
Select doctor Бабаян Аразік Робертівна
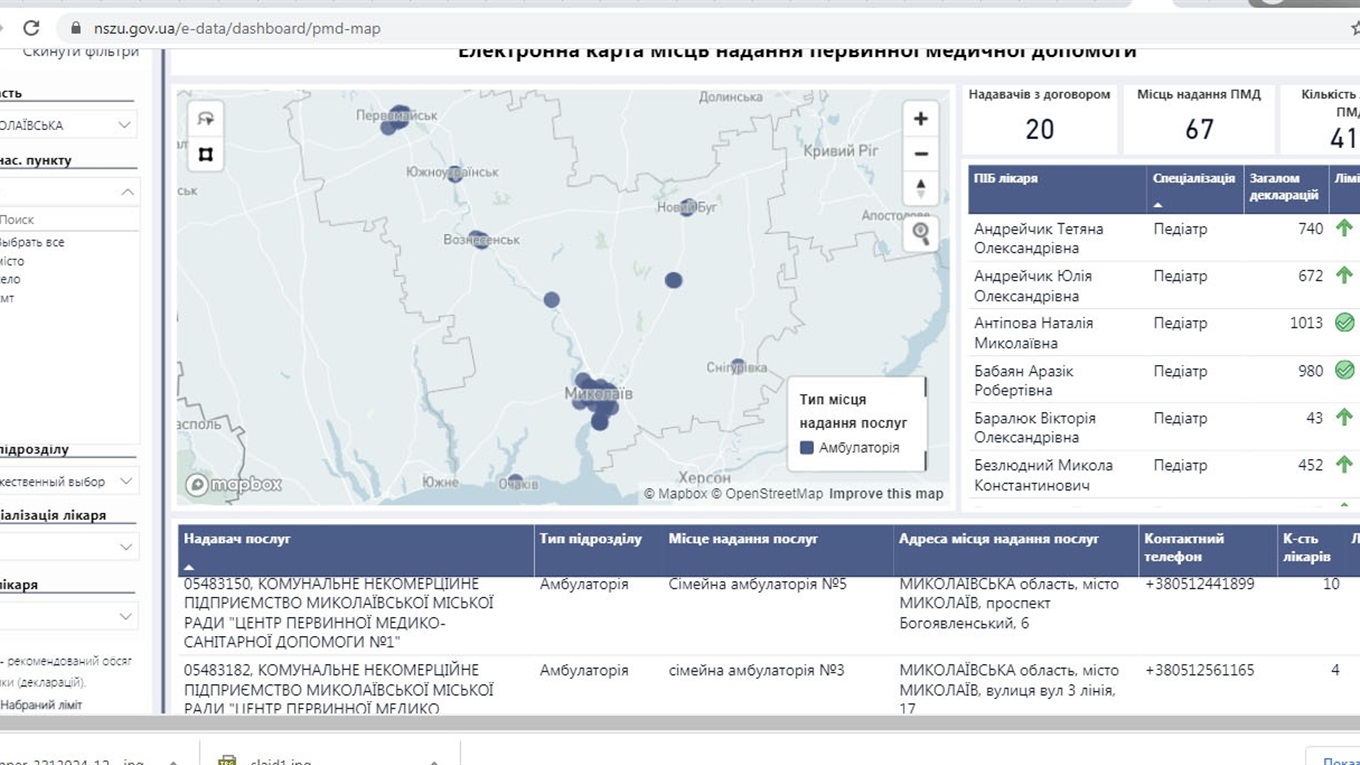pyautogui.click(x=1024, y=381)
